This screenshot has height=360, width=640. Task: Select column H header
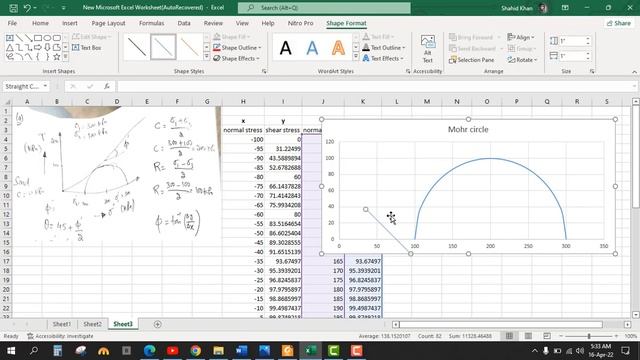[x=243, y=102]
